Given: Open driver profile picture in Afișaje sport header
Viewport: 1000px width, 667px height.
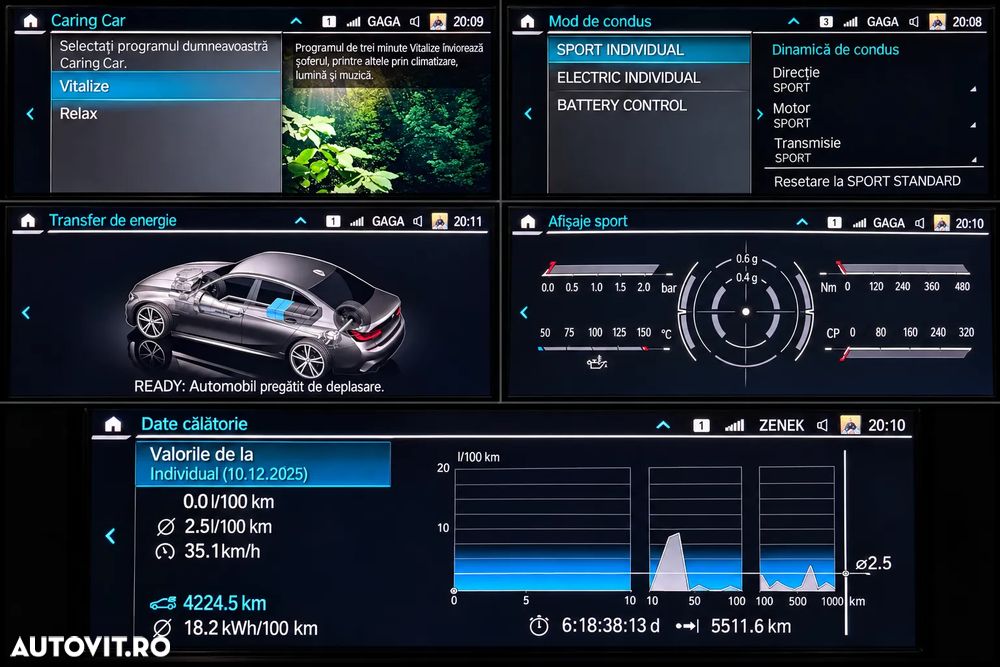Looking at the screenshot, I should pyautogui.click(x=941, y=223).
